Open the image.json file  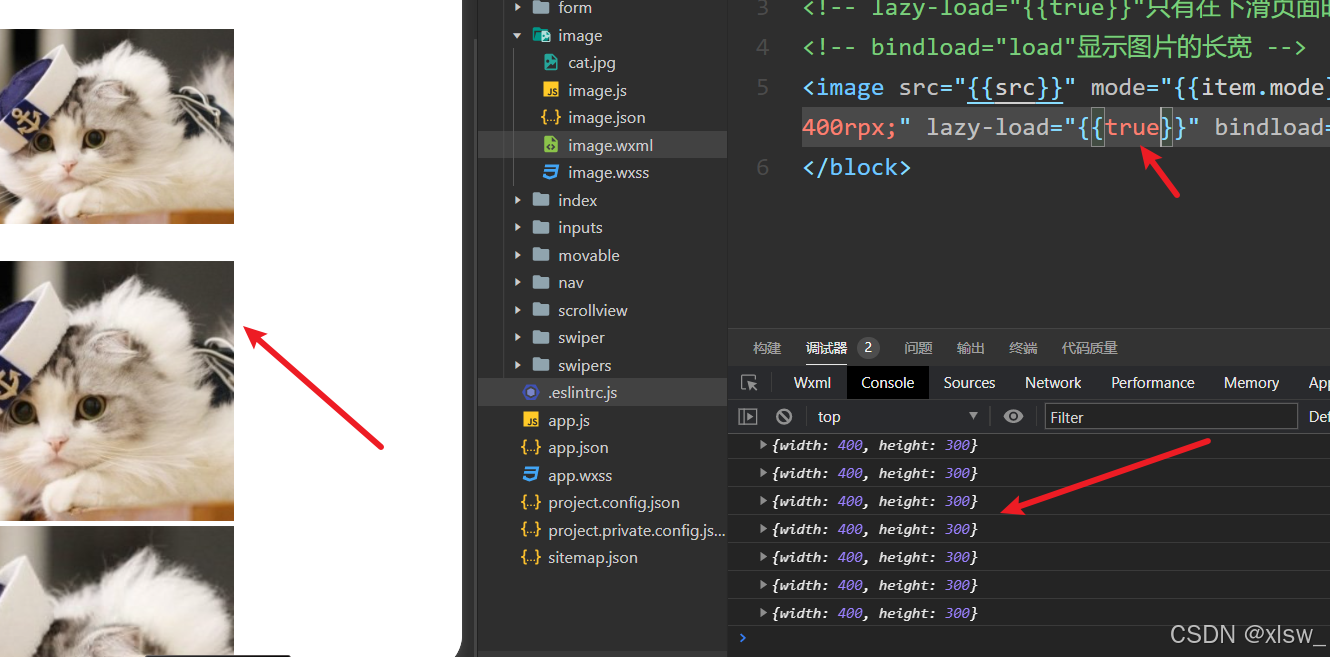click(606, 118)
